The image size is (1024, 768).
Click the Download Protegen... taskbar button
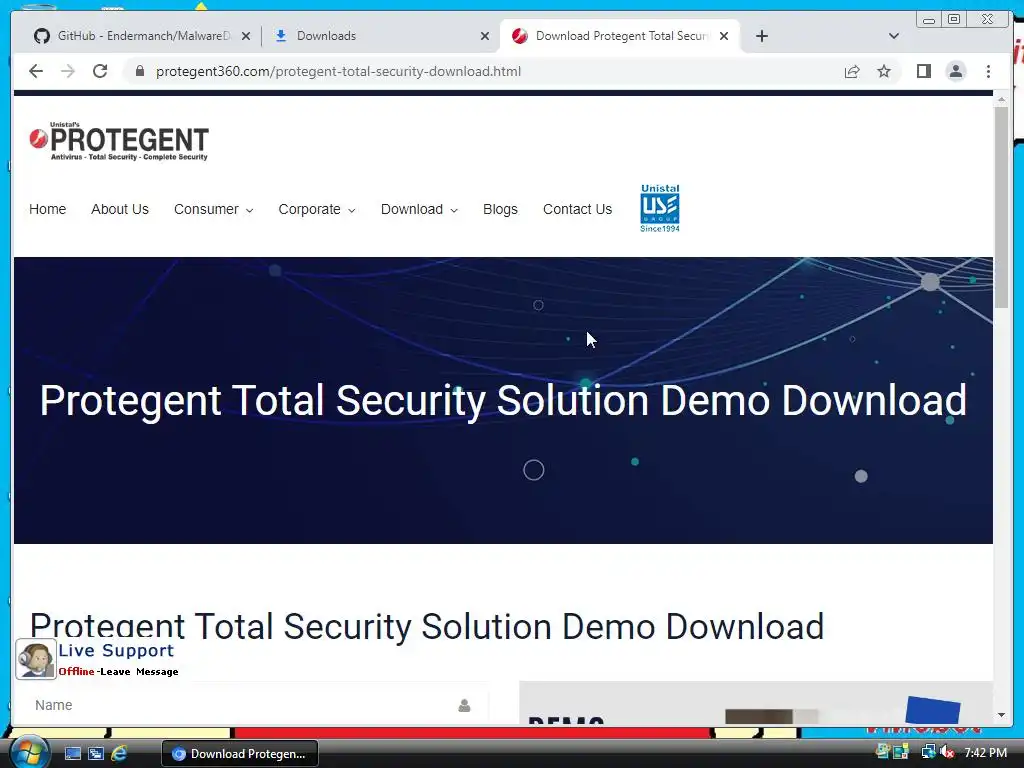click(240, 754)
